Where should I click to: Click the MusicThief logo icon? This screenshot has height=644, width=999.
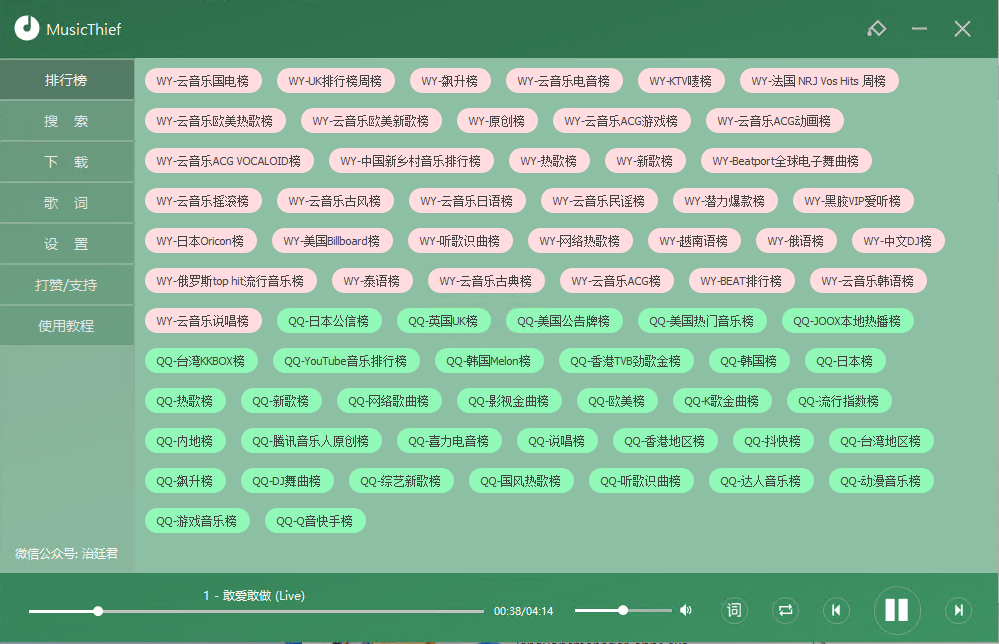coord(27,28)
